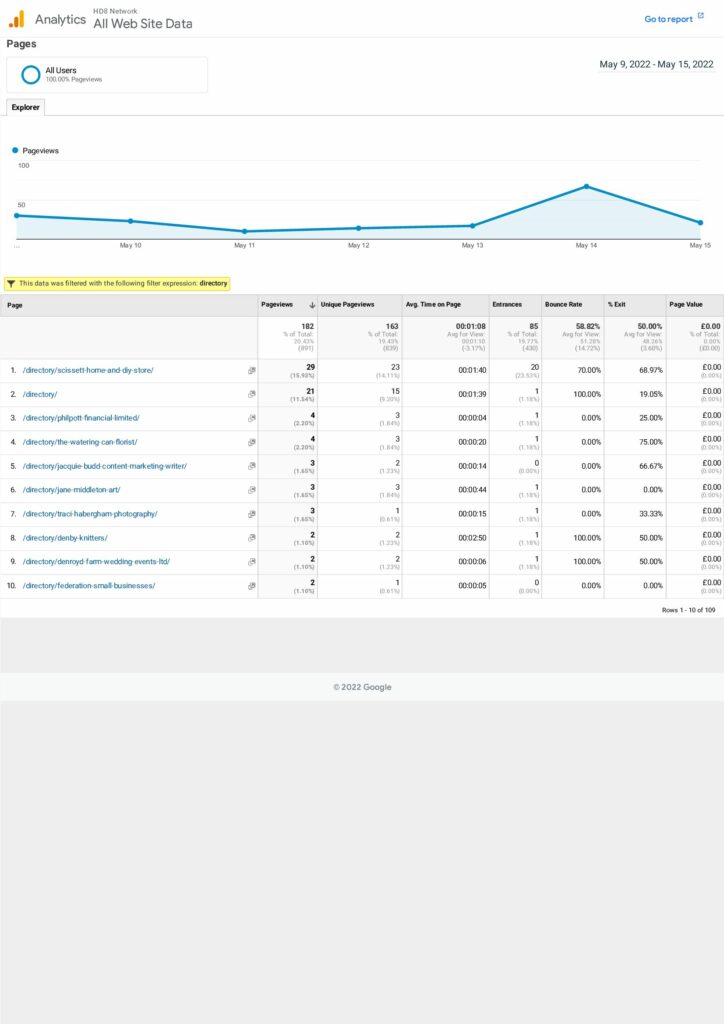Click the May 9, 2022 - May 15, 2022 date range

[656, 64]
